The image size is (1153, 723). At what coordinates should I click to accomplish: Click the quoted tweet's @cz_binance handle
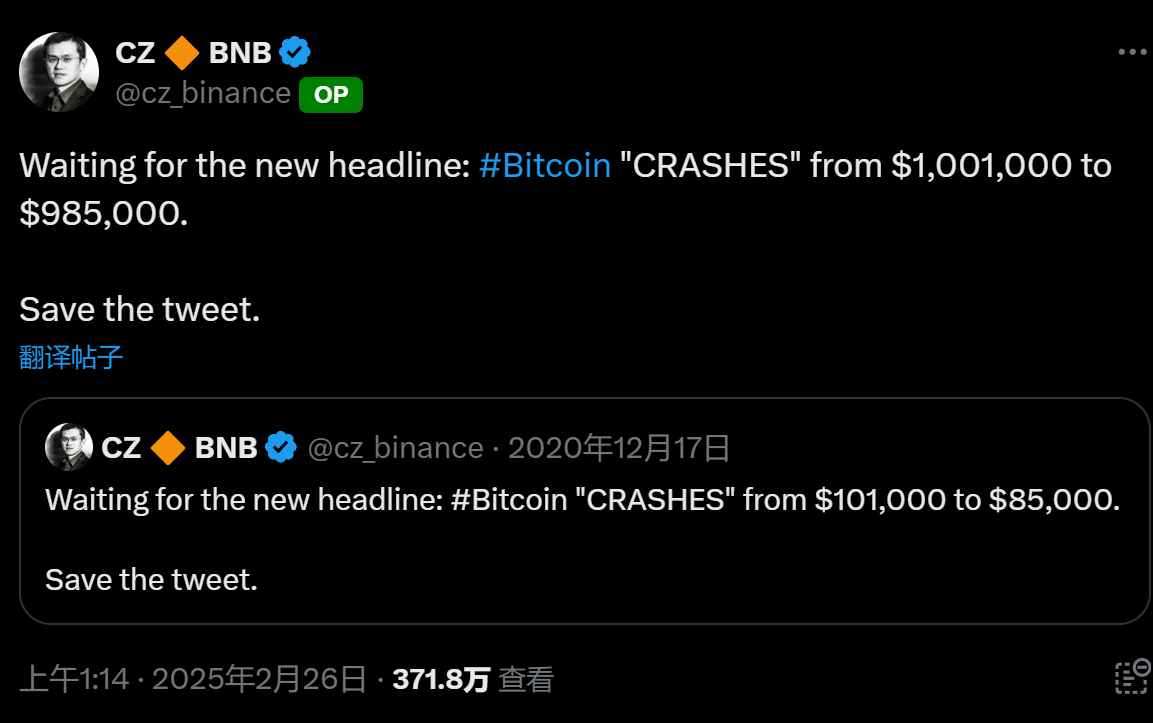click(395, 447)
